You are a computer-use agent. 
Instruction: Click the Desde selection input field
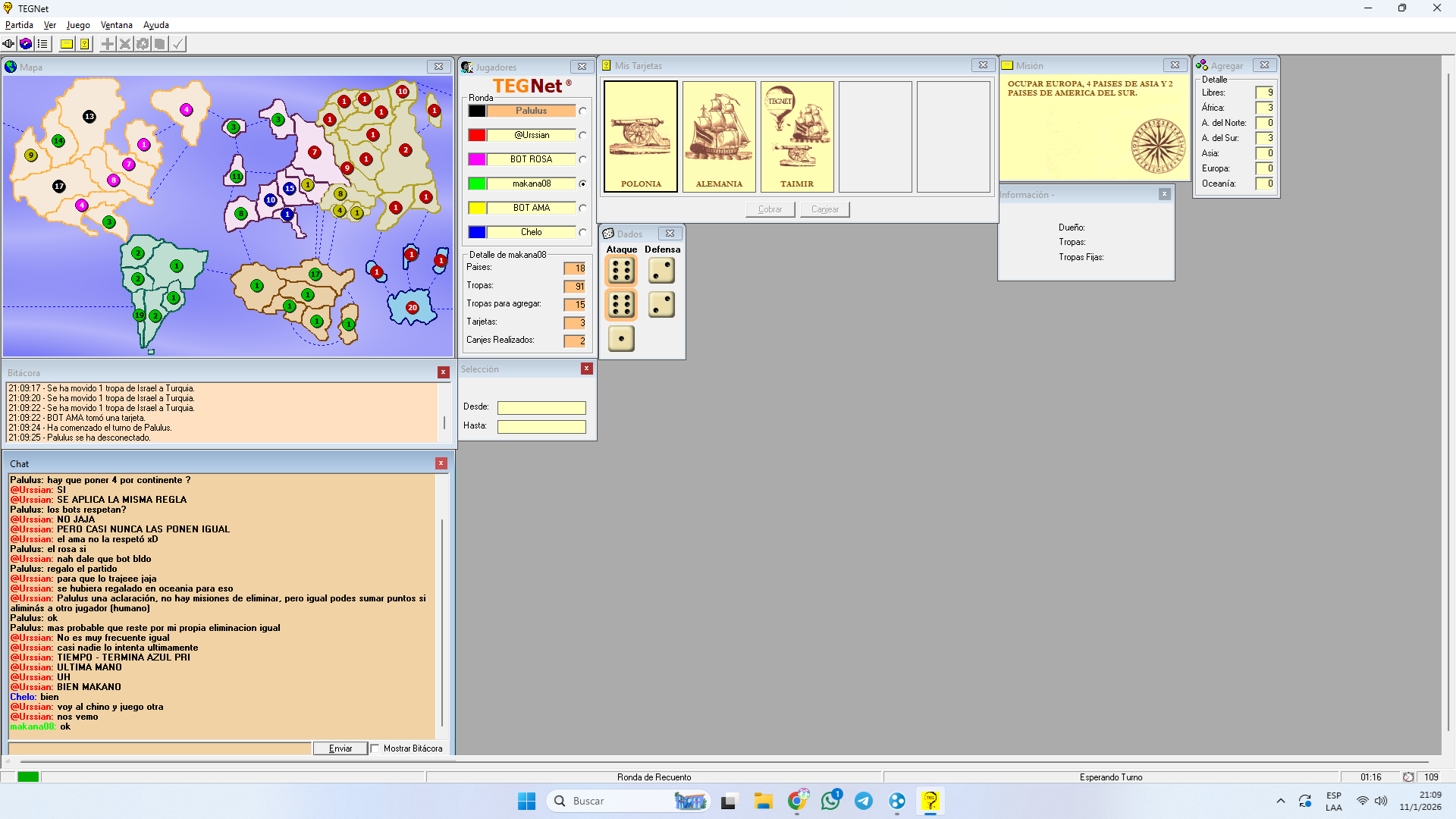(x=541, y=408)
